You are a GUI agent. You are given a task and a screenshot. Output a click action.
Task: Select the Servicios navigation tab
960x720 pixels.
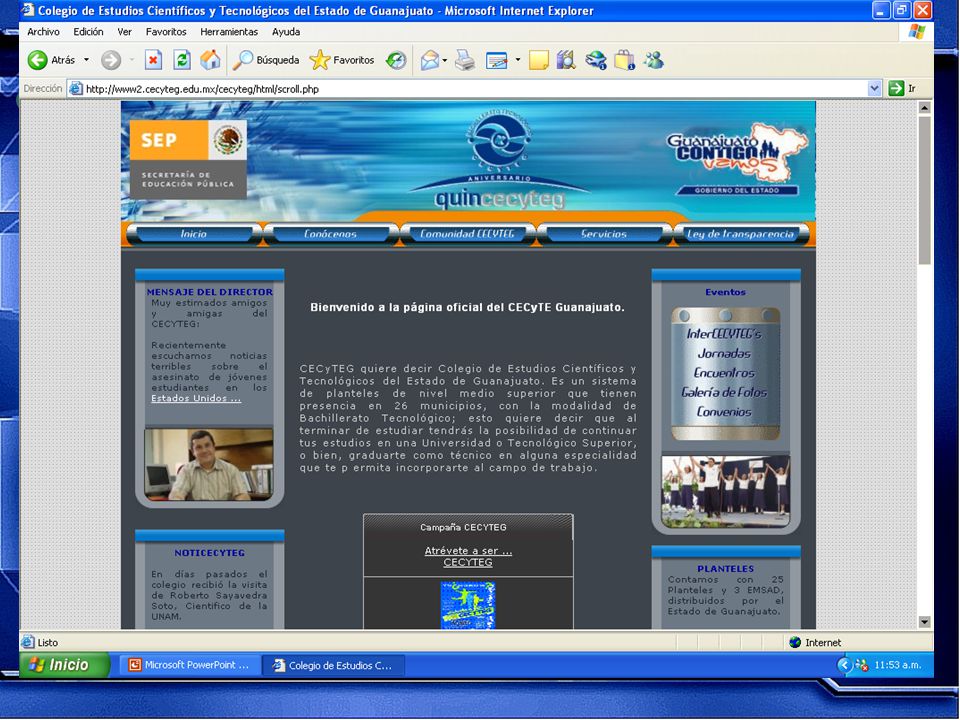604,234
